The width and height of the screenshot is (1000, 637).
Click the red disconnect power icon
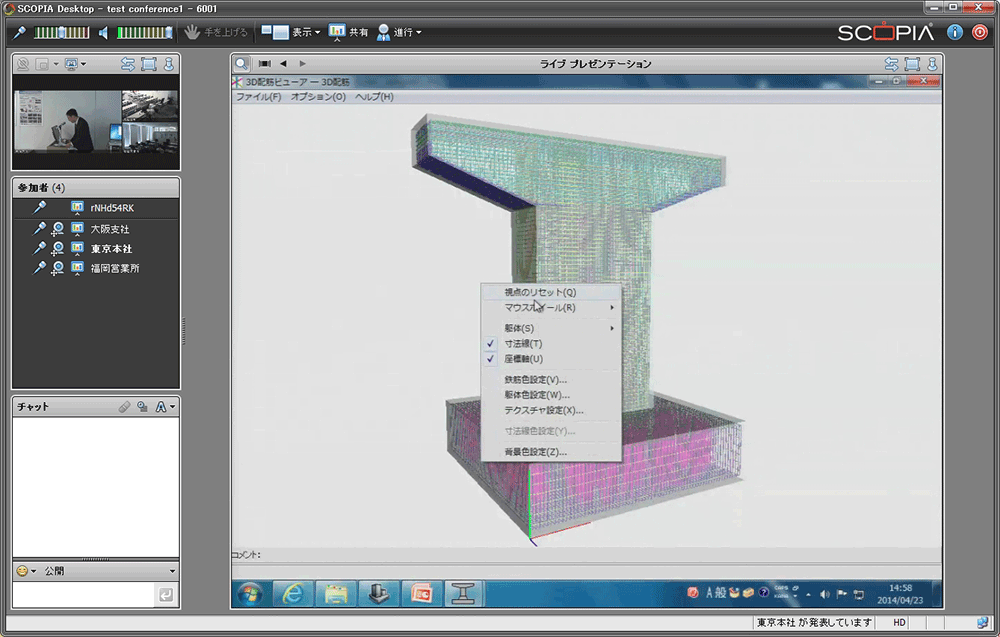[980, 32]
